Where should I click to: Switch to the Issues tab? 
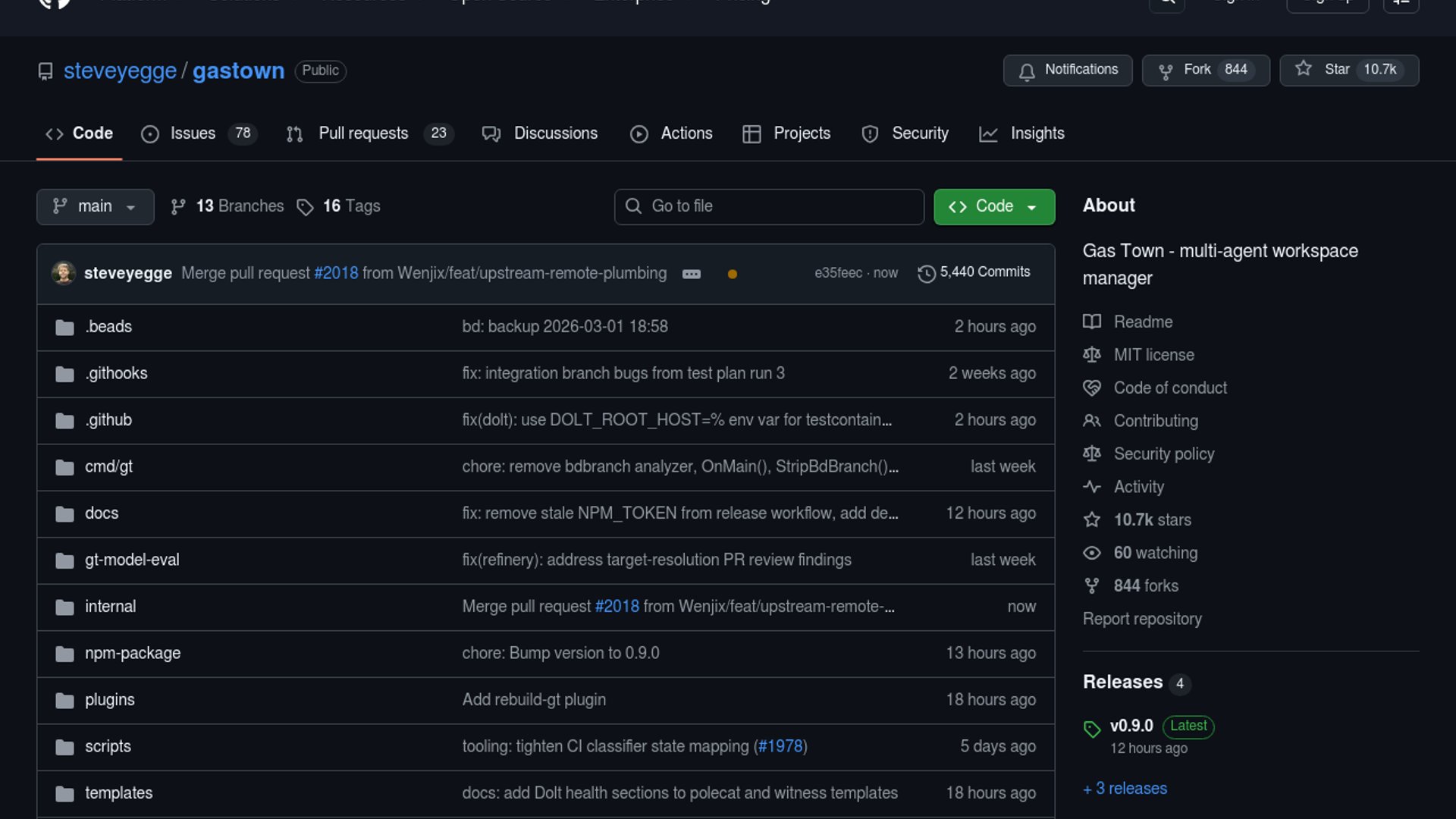pos(193,133)
